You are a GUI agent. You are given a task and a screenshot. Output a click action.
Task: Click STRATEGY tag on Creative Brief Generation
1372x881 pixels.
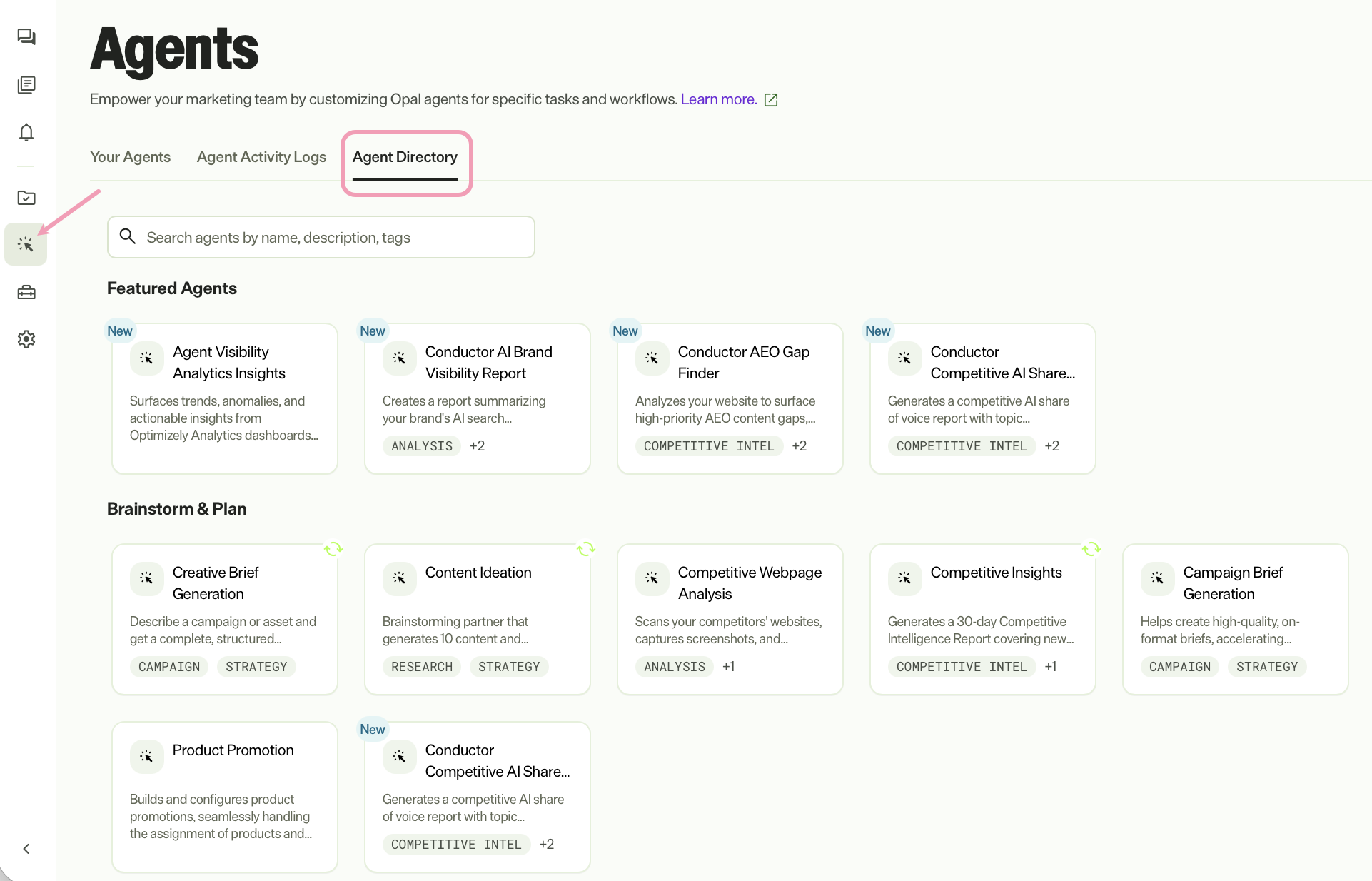(256, 667)
